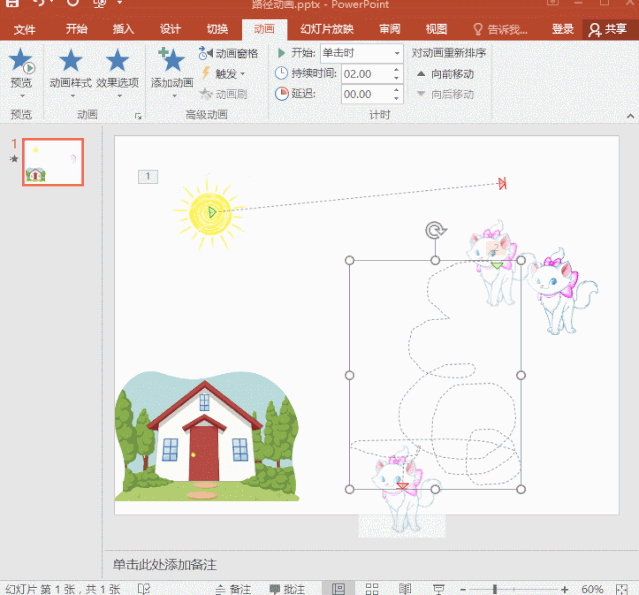
Task: Click Move Earlier (向前移动) button
Action: (445, 74)
